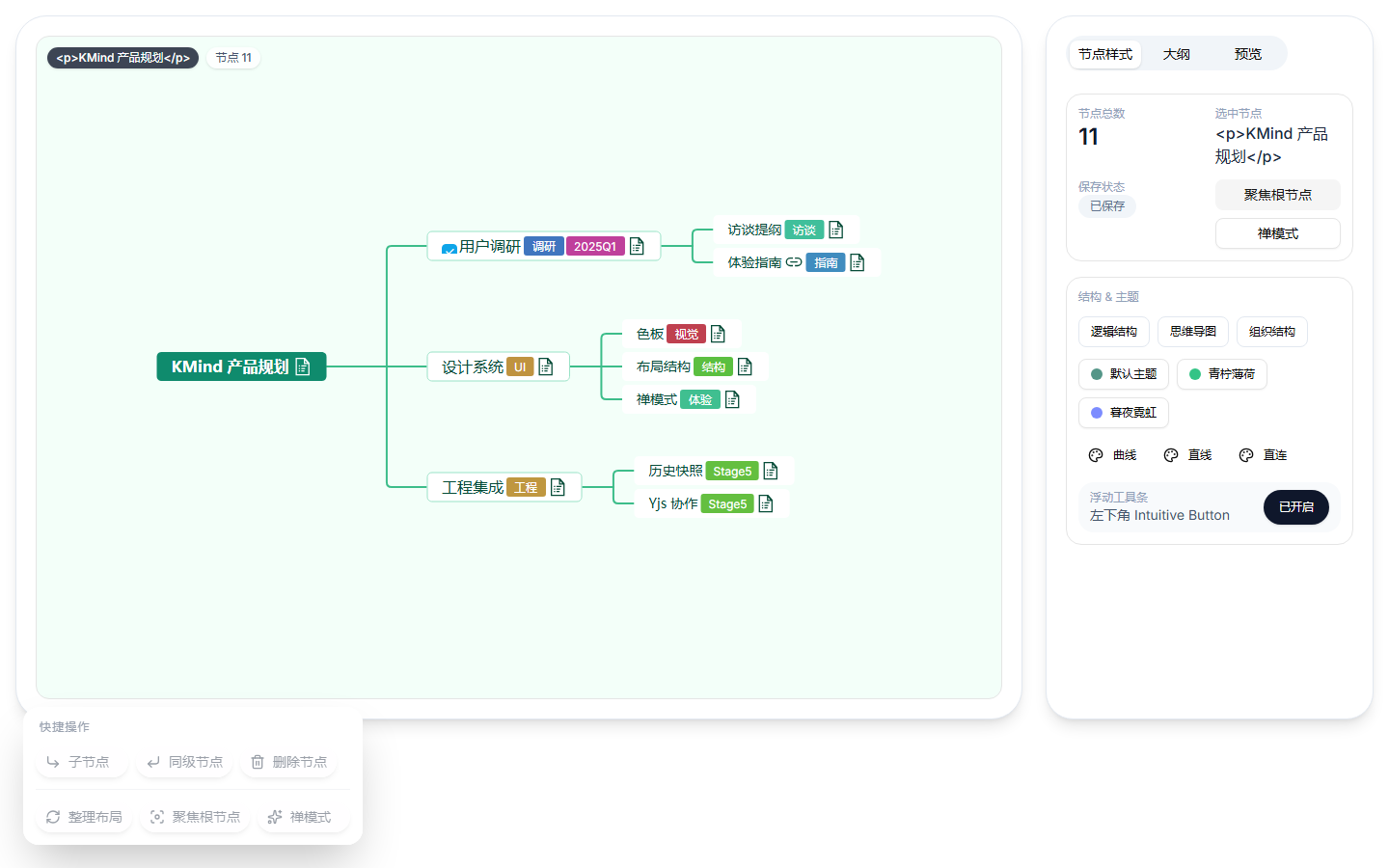Select the 禅模式 node in the mind map
Screen dimensions: 1389x868
pyautogui.click(x=657, y=399)
